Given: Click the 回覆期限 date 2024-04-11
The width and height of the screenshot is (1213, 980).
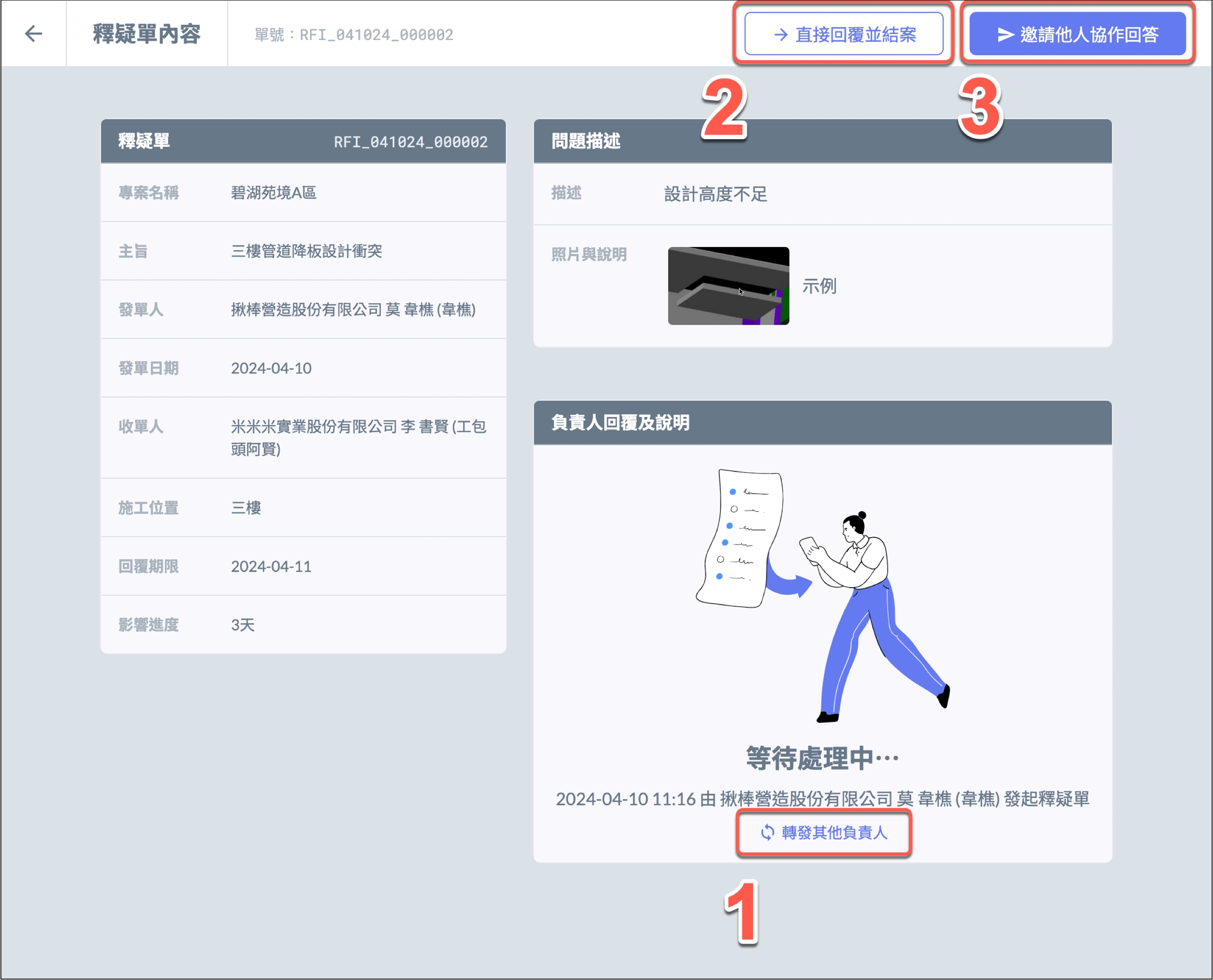Looking at the screenshot, I should coord(271,566).
